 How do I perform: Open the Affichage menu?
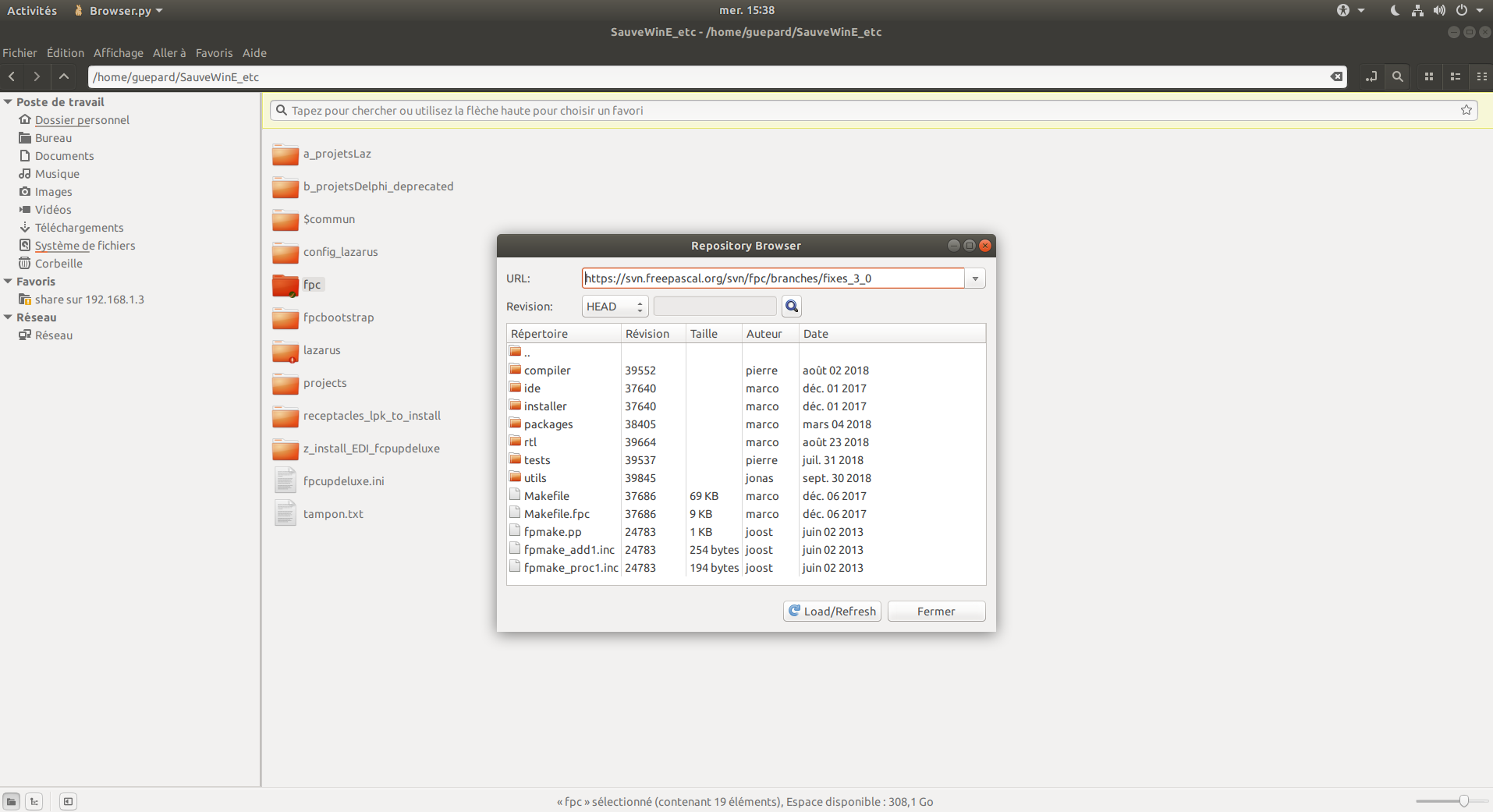[119, 53]
